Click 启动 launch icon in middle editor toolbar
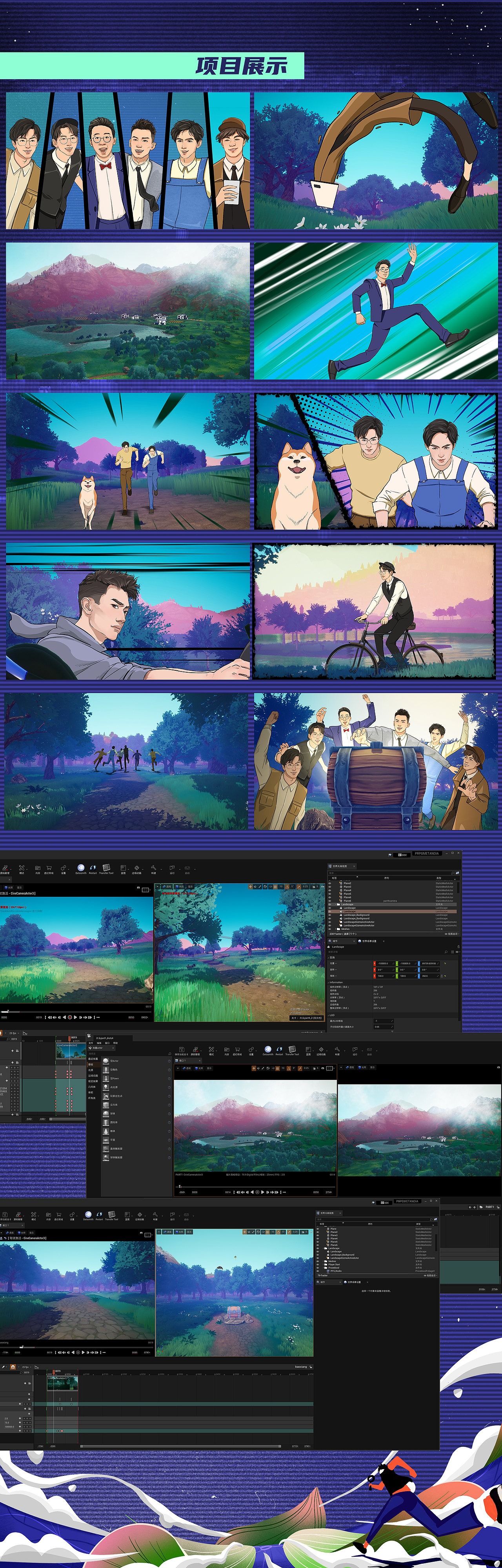 369,1049
